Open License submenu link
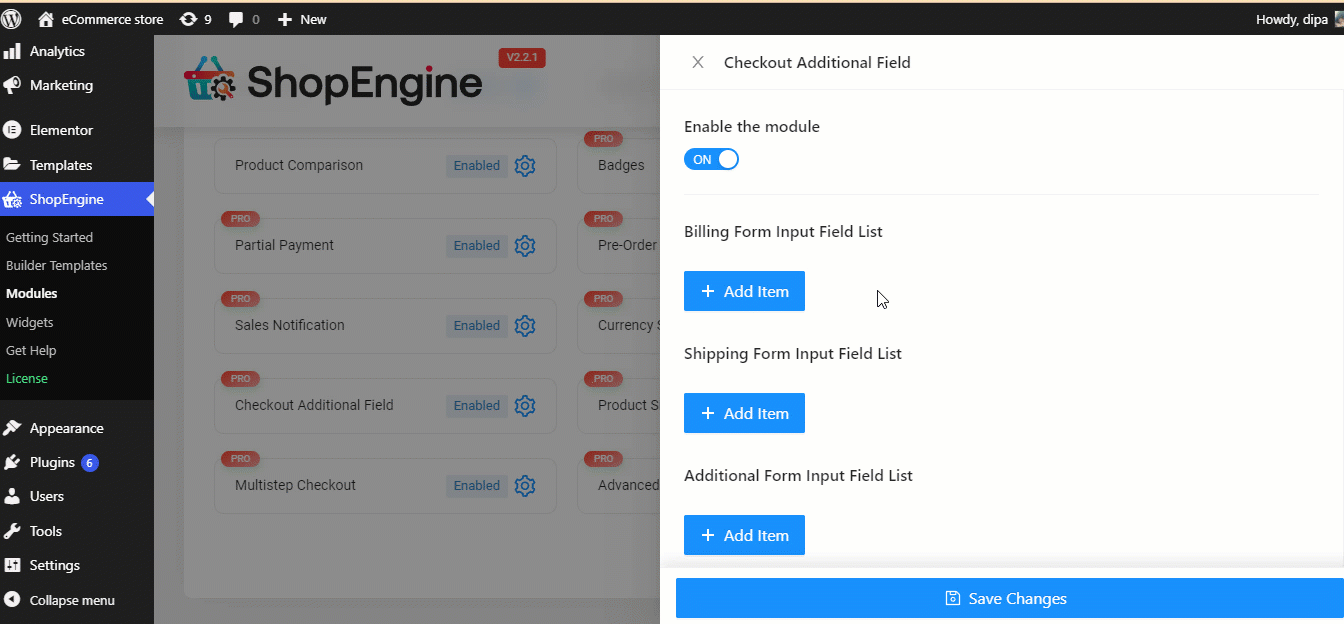 tap(26, 378)
